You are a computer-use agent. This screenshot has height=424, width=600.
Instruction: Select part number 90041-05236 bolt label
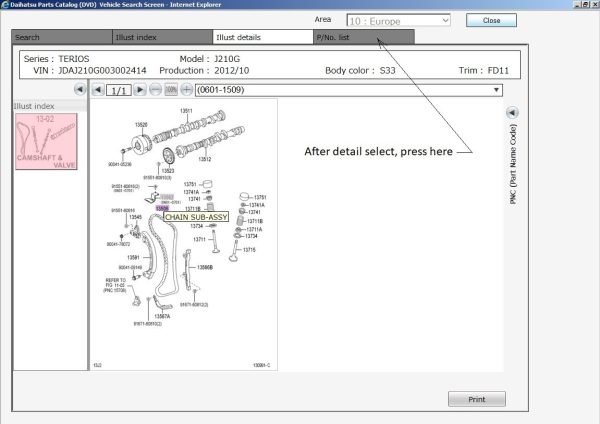120,164
